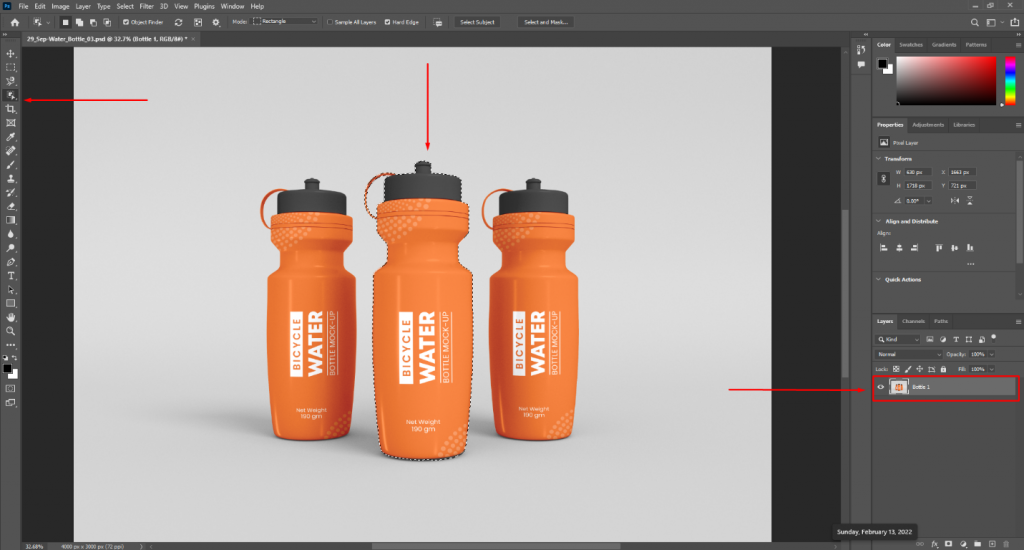
Task: Select the Frame tool
Action: [x=11, y=123]
